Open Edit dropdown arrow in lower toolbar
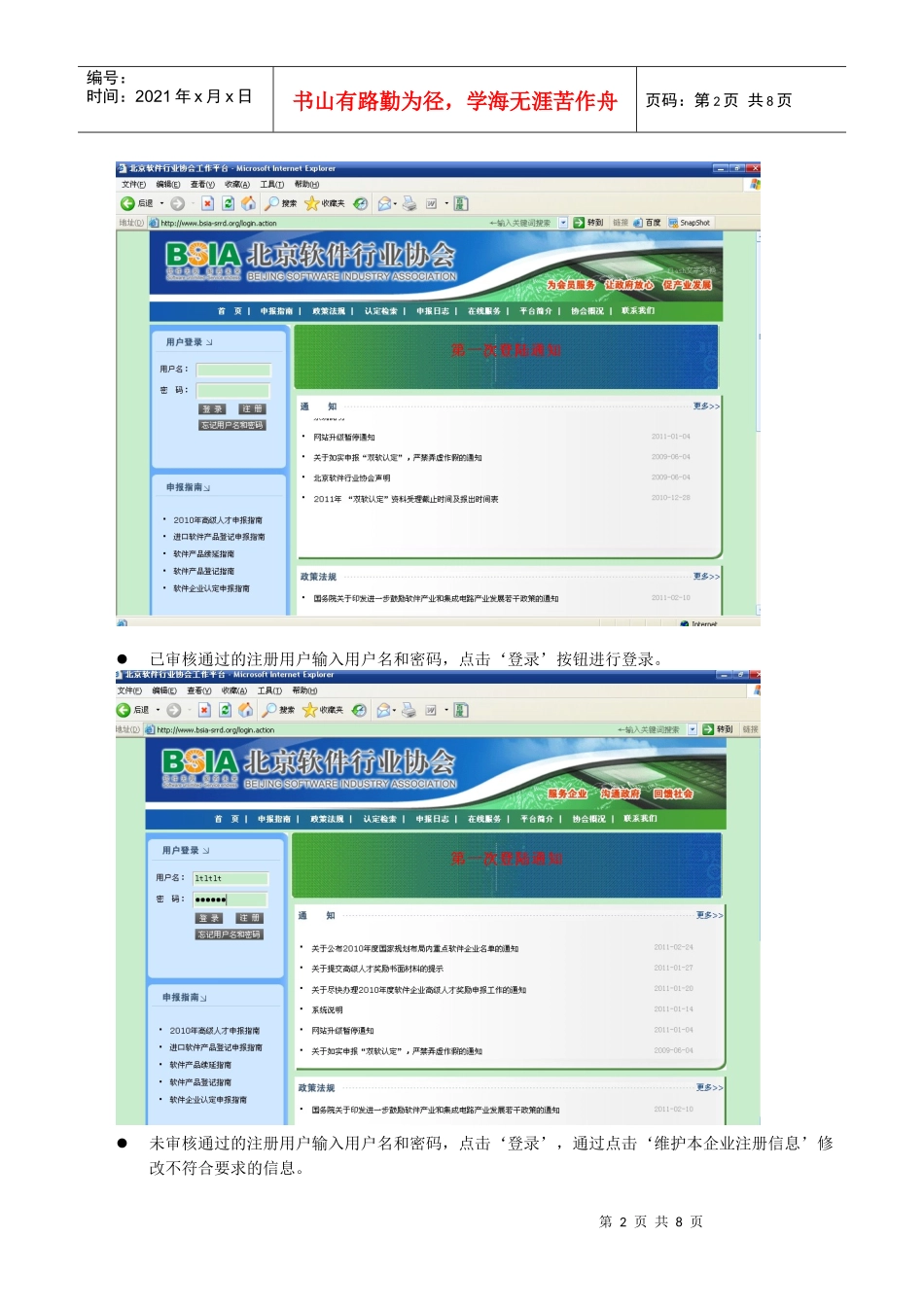Viewport: 924px width, 1307px height. pos(446,710)
